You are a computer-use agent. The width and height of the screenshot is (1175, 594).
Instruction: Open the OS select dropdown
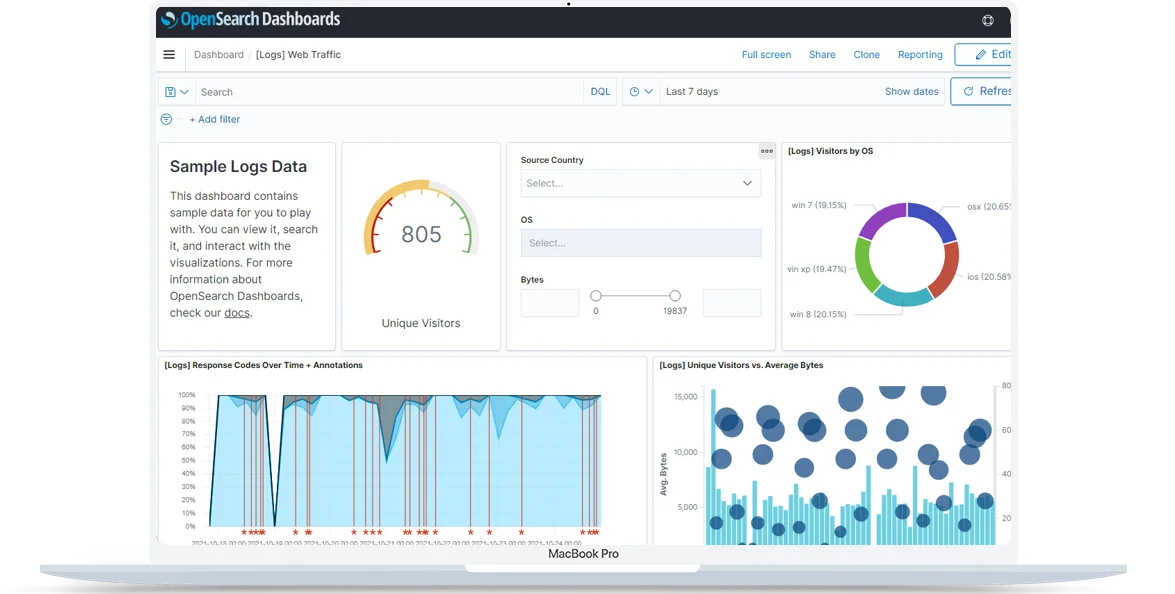(640, 243)
